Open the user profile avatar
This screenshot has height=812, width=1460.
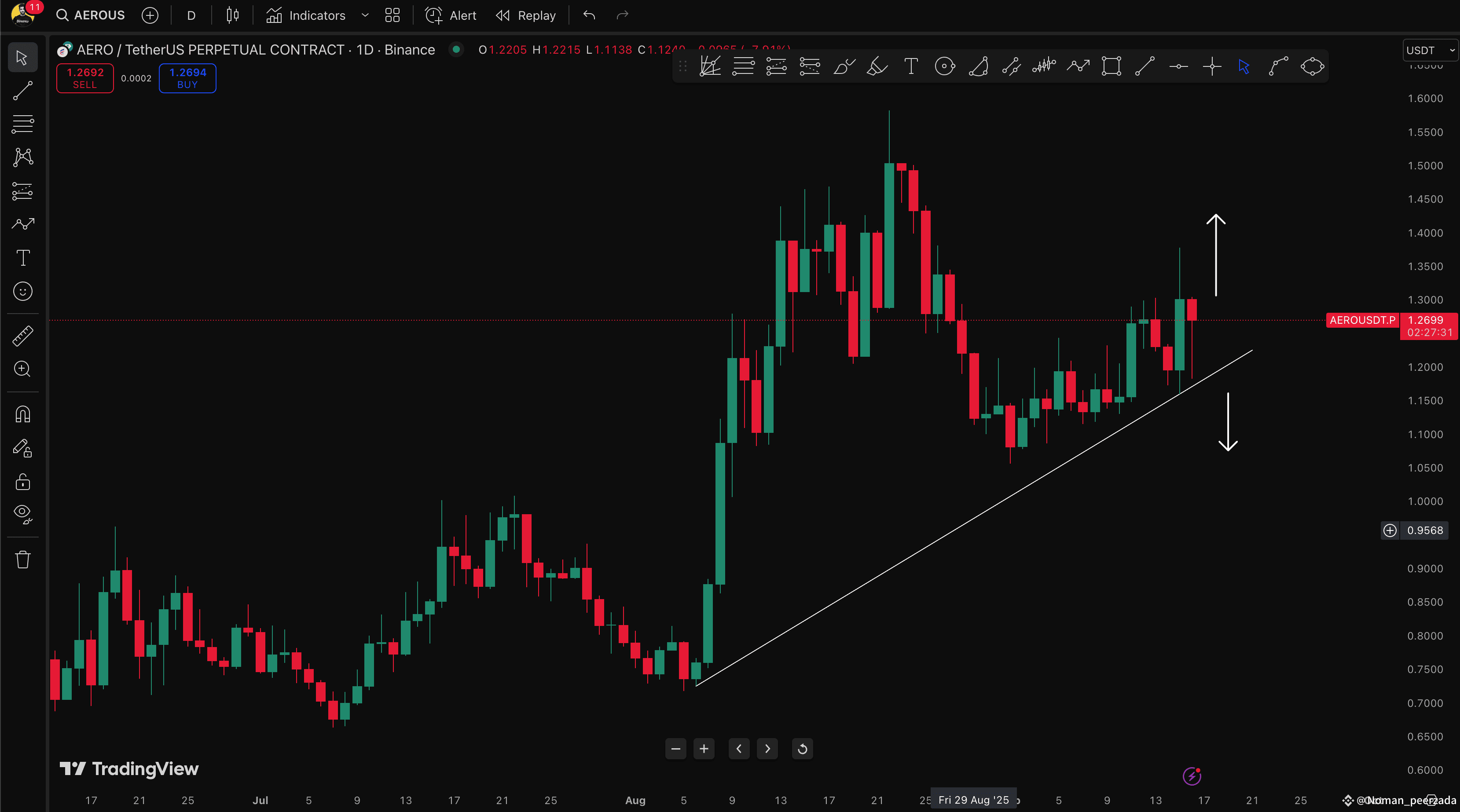(x=23, y=15)
